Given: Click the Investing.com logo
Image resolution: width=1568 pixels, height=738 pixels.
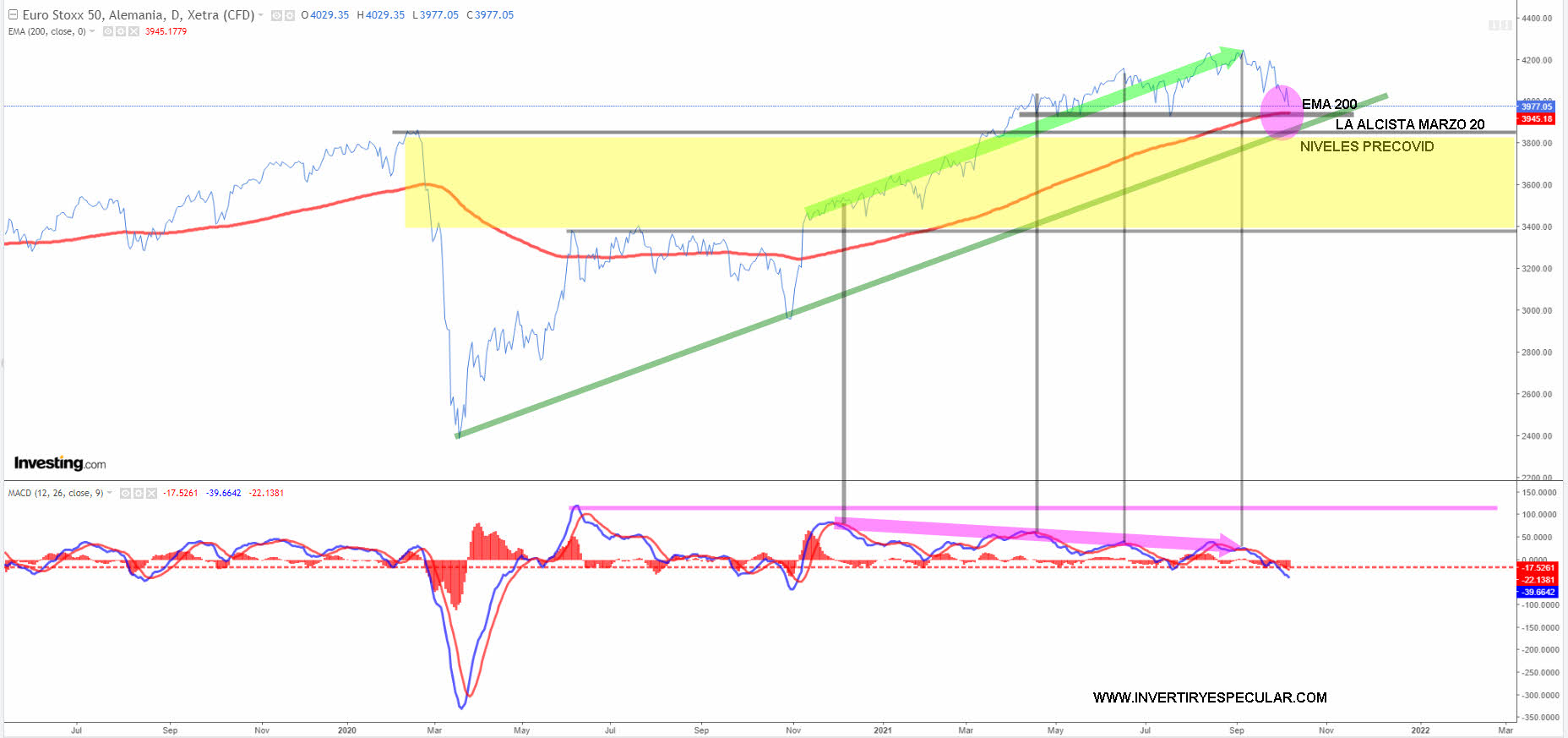Looking at the screenshot, I should 60,463.
